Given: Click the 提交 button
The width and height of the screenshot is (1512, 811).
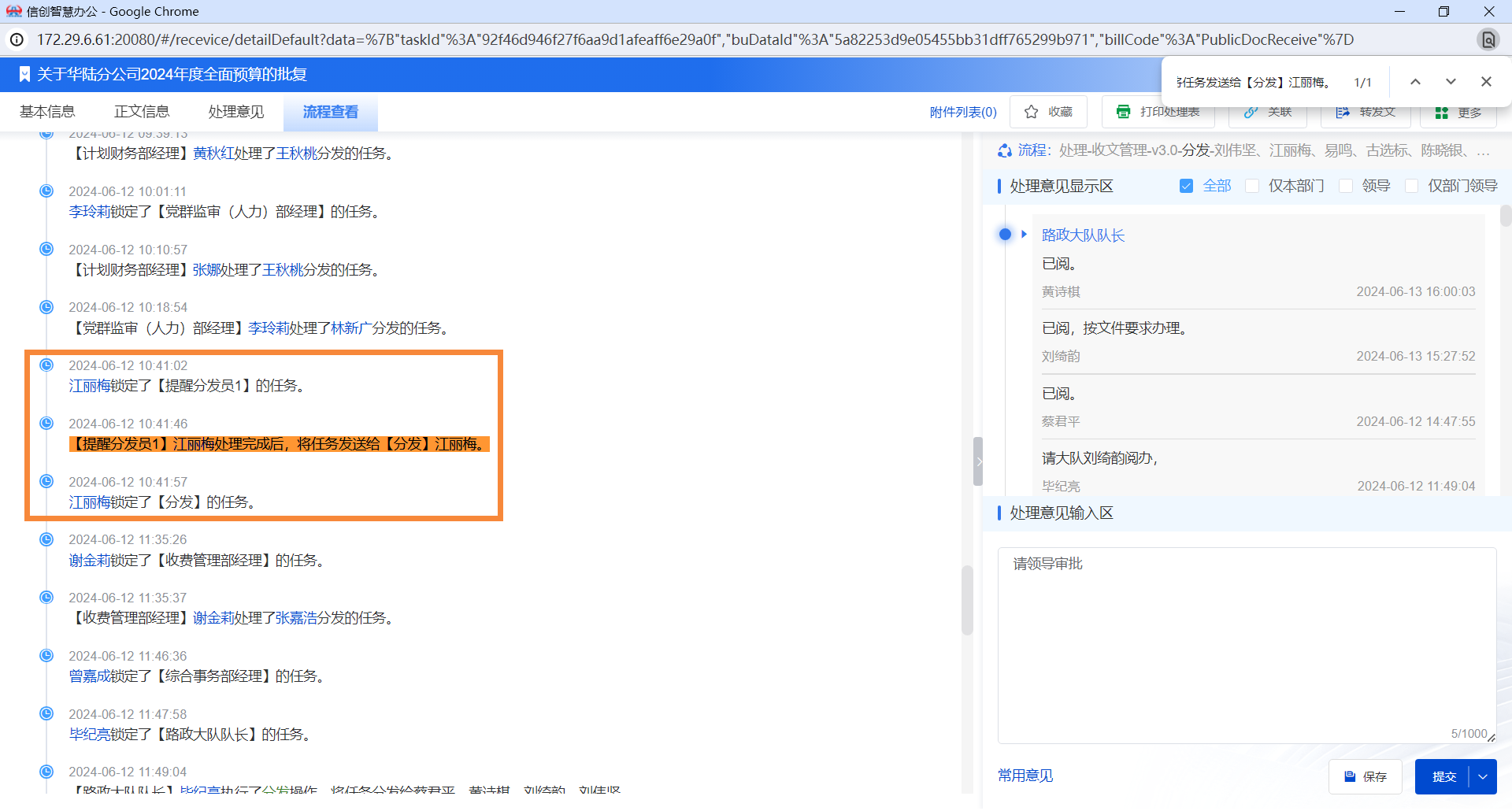Looking at the screenshot, I should point(1443,777).
